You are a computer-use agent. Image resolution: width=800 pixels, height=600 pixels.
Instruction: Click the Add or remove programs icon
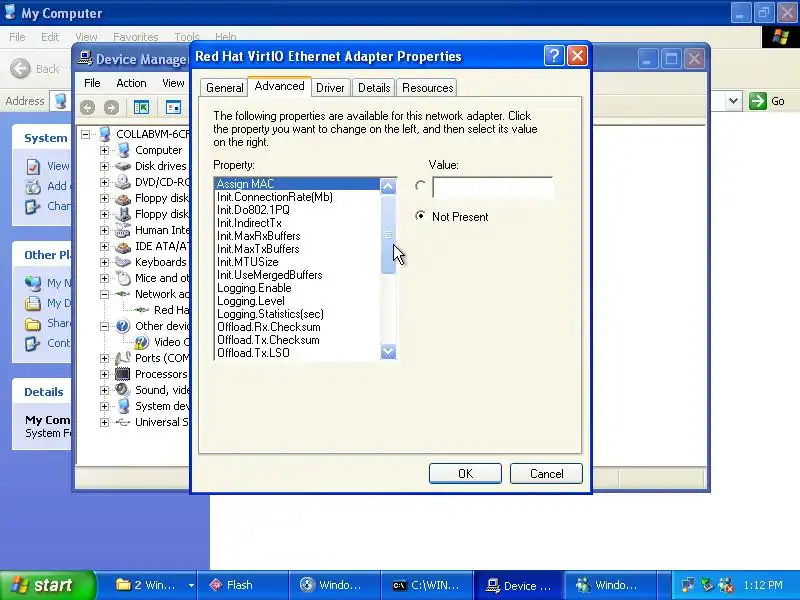tap(33, 186)
